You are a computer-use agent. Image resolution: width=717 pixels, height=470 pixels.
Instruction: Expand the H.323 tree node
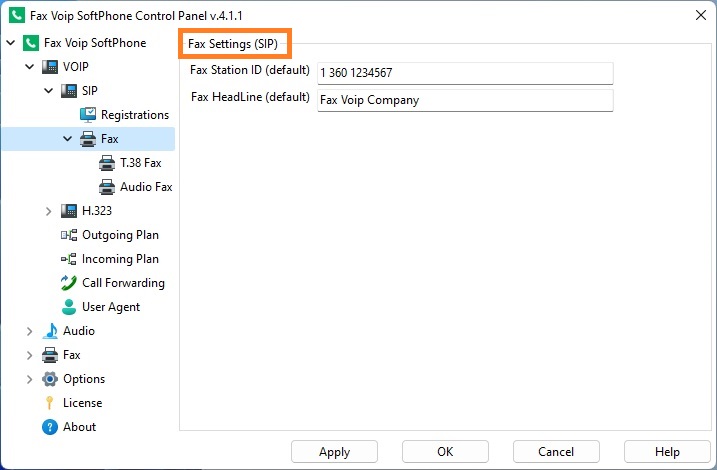[48, 211]
